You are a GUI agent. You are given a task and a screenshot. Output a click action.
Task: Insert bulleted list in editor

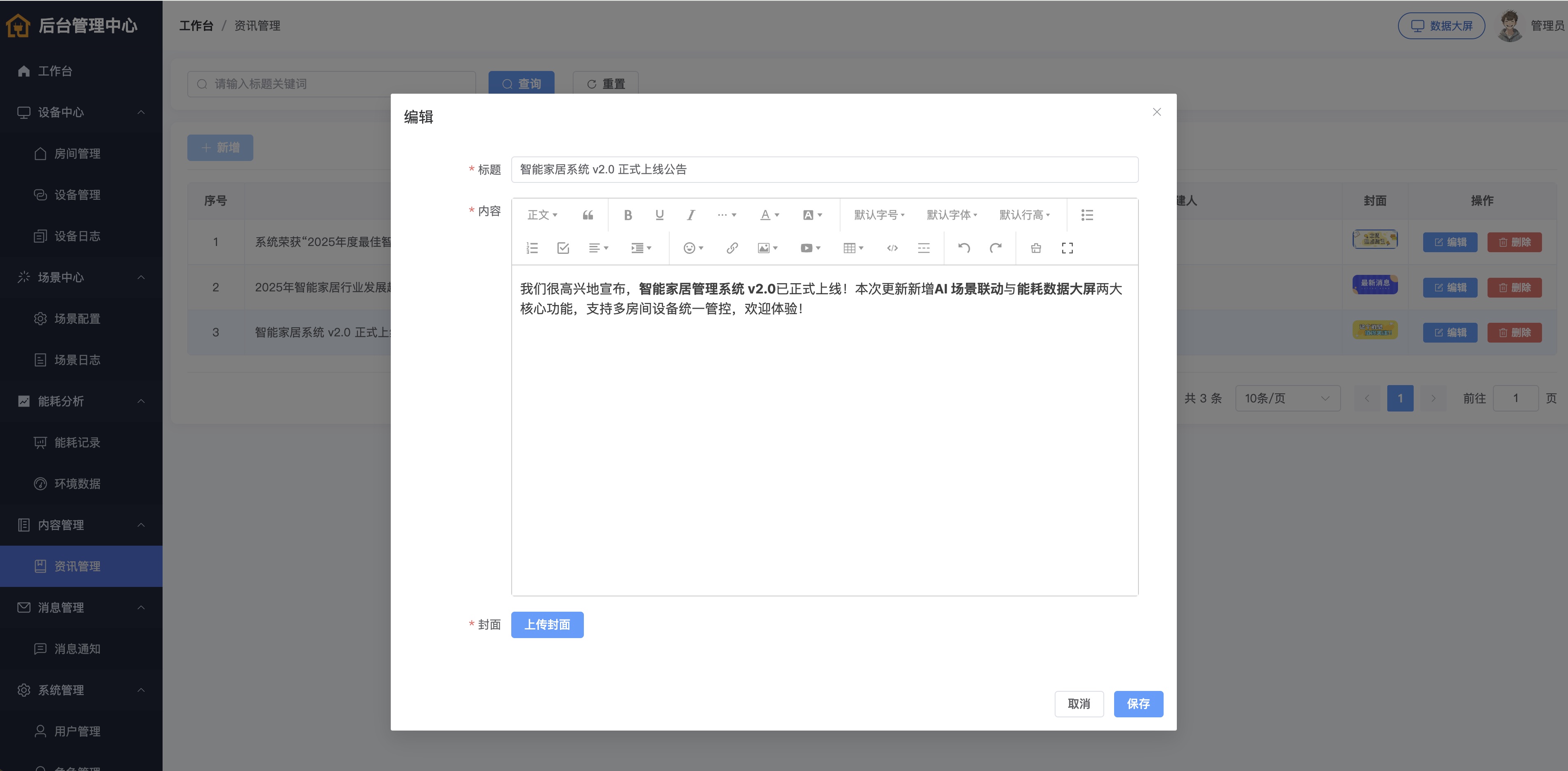point(1087,215)
